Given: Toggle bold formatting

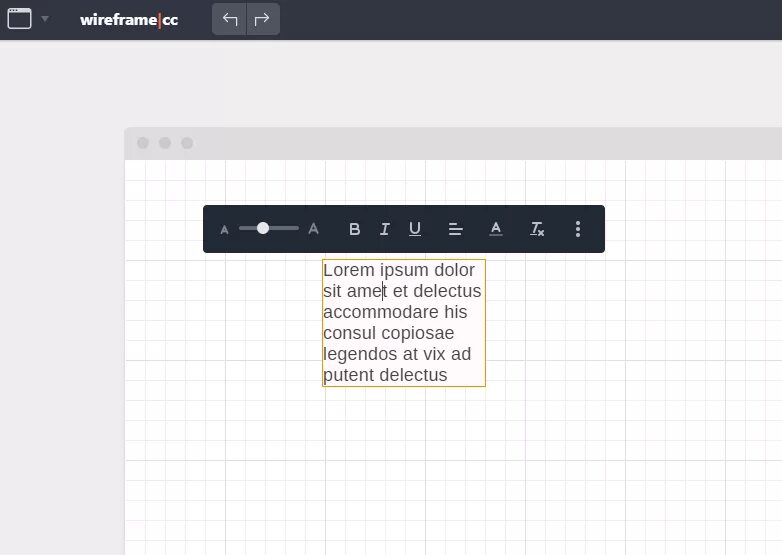Looking at the screenshot, I should [x=355, y=229].
